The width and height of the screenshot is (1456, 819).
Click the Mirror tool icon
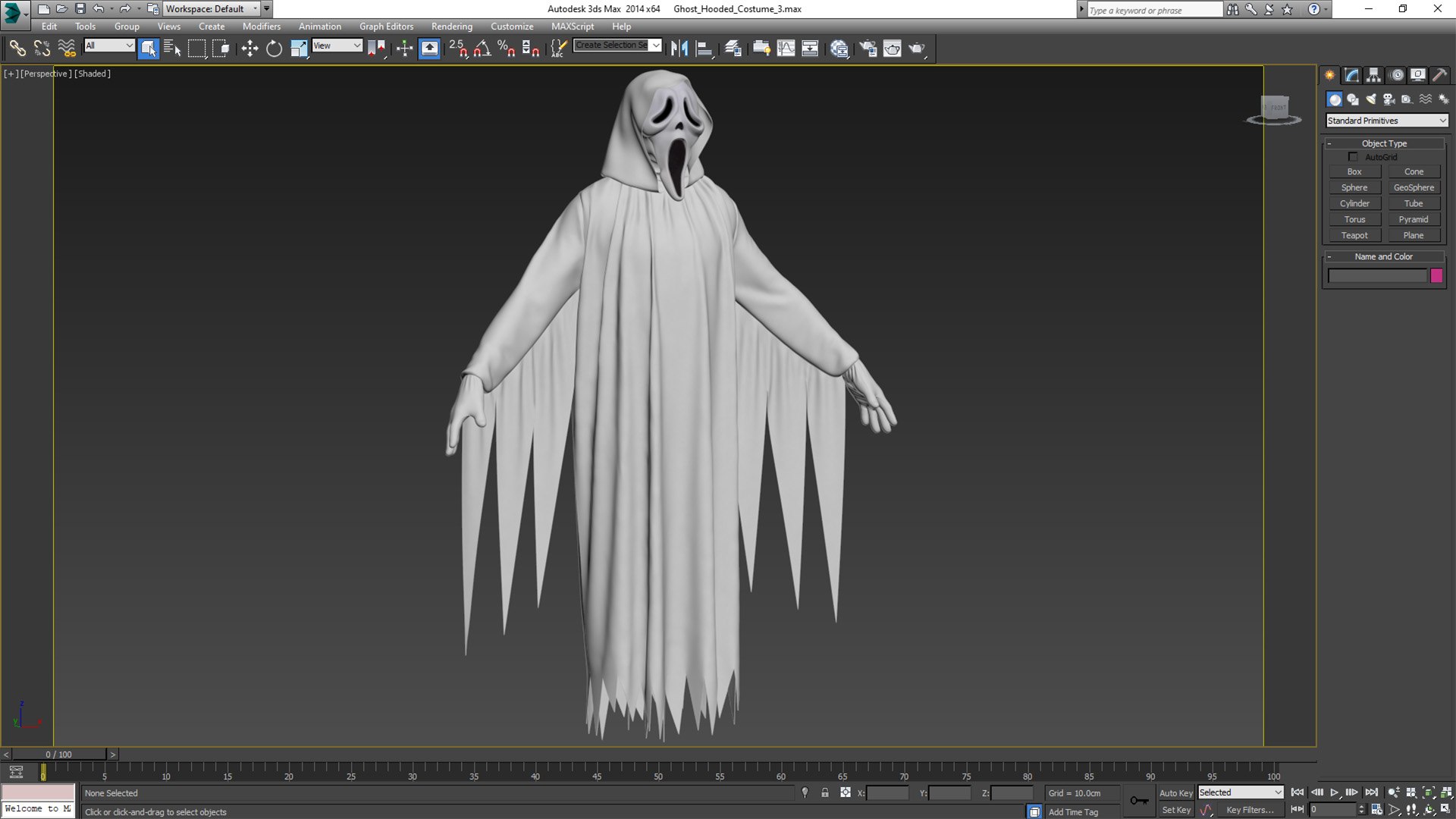pyautogui.click(x=679, y=49)
